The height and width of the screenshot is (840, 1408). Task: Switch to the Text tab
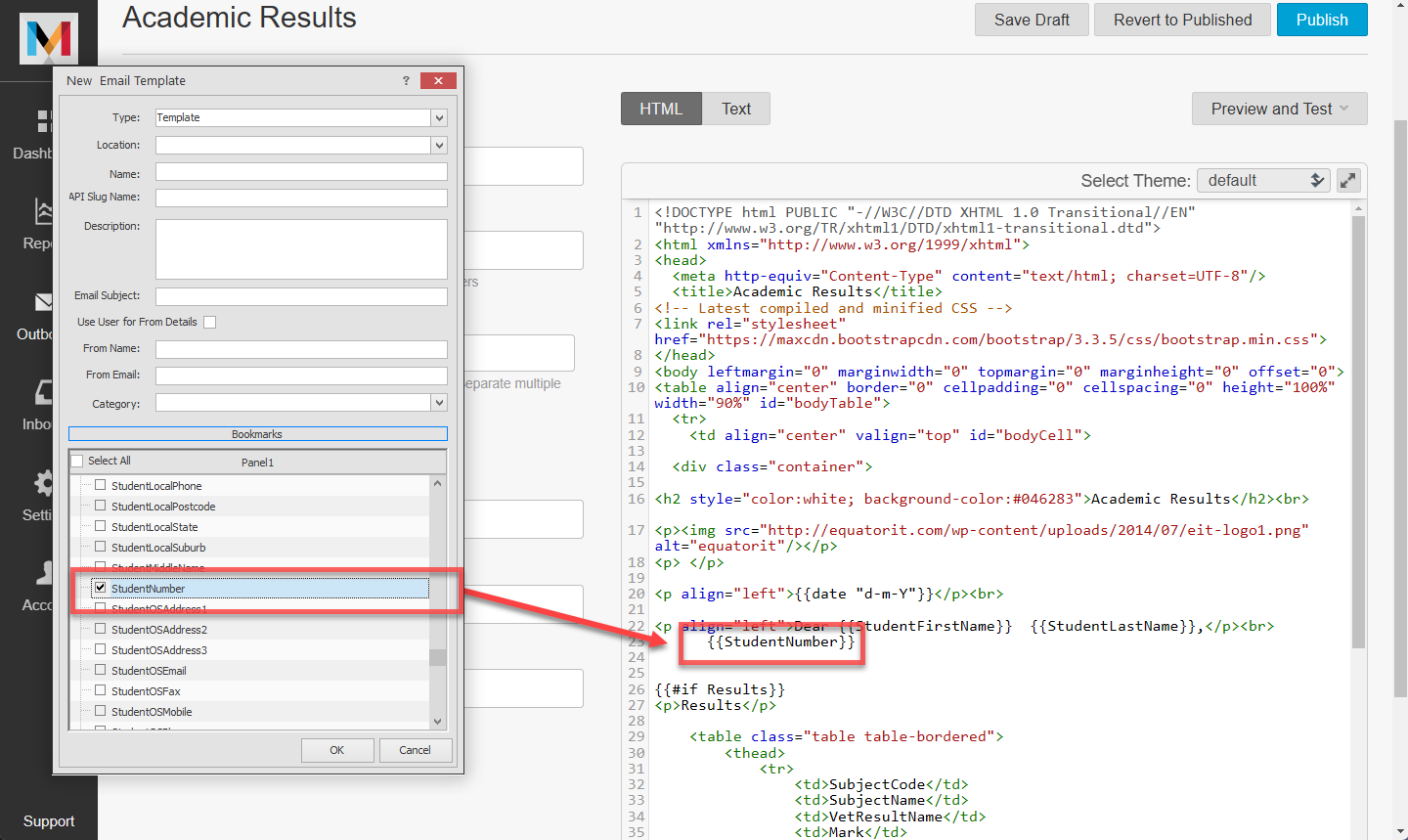click(x=736, y=109)
